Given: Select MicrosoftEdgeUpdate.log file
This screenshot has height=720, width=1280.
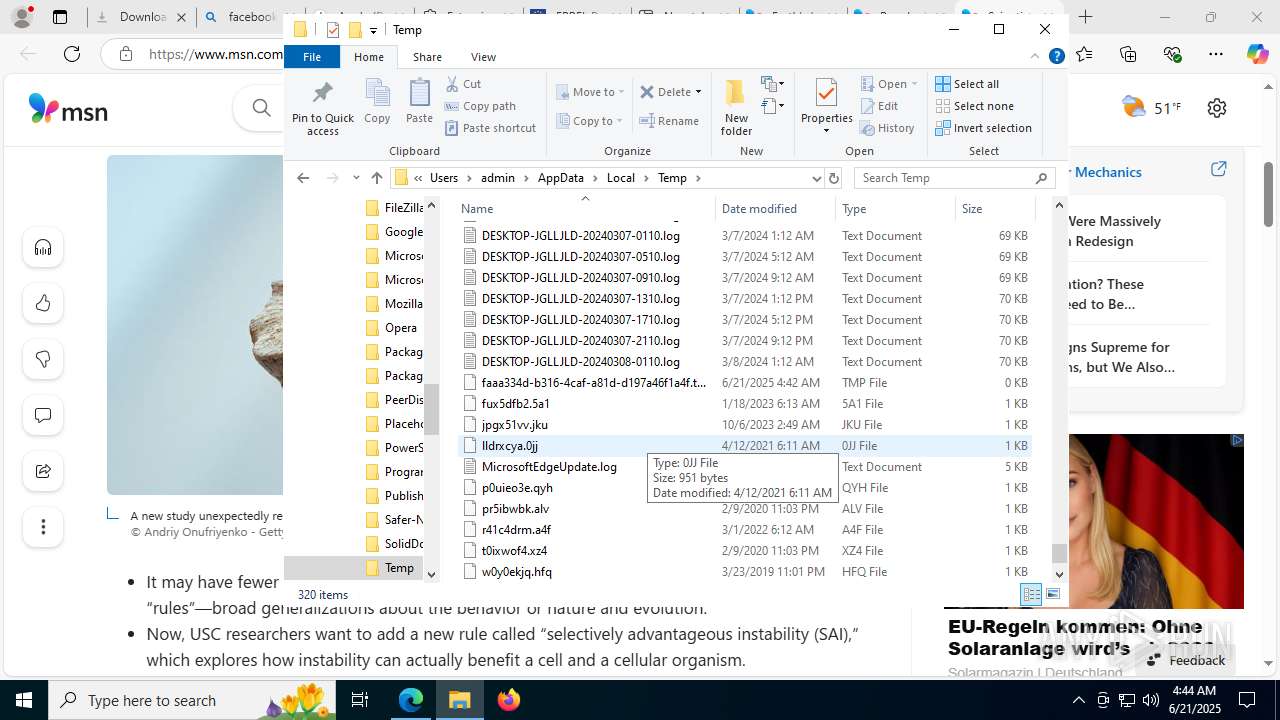Looking at the screenshot, I should pos(744,467).
